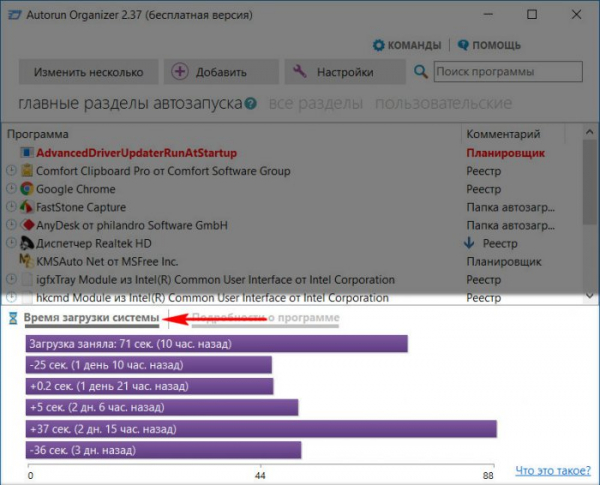This screenshot has width=600, height=485.
Task: Click the Autorun Organizer title bar icon
Action: pyautogui.click(x=15, y=15)
